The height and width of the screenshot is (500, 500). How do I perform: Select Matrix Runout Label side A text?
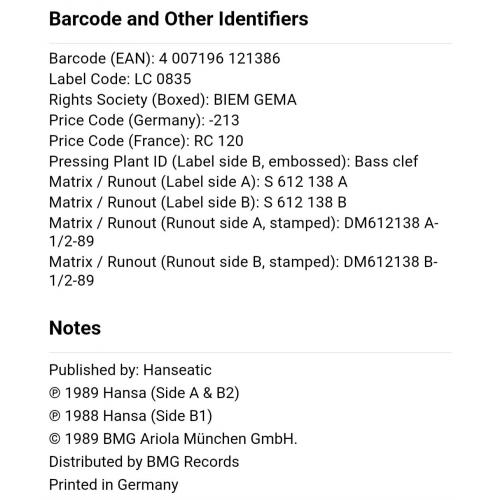(198, 182)
